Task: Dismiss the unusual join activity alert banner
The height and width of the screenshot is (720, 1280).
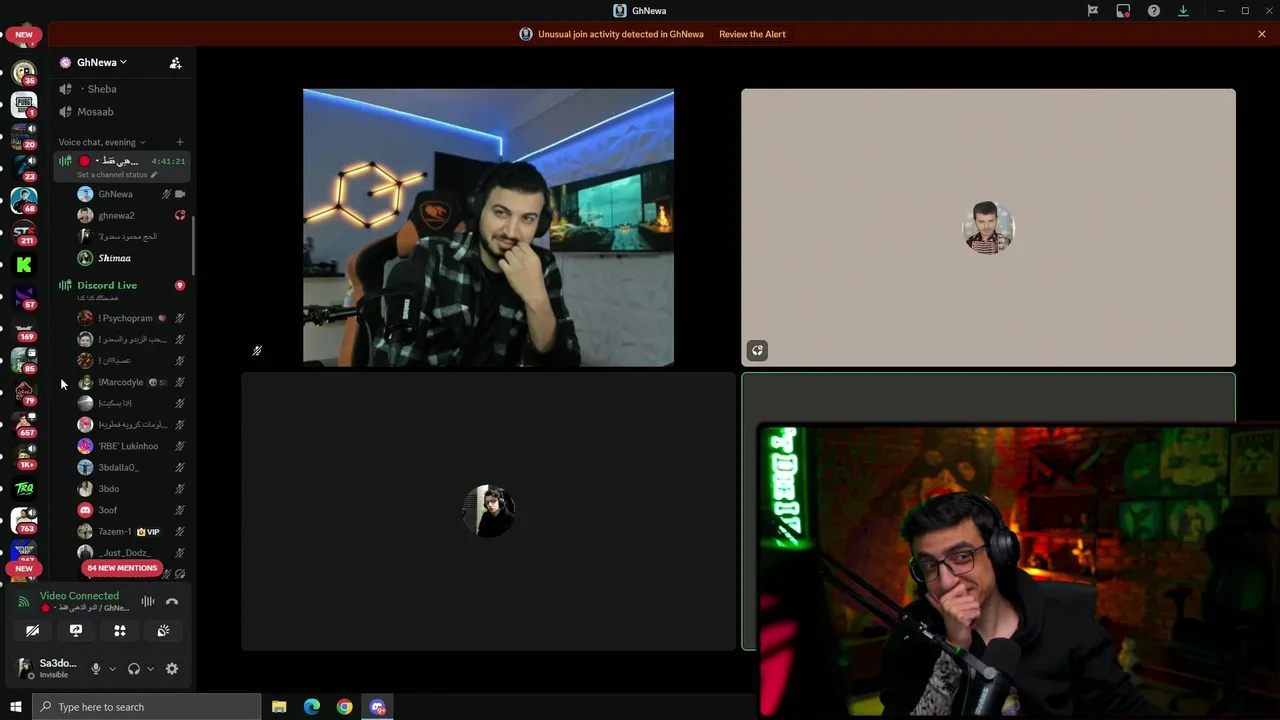Action: coord(1262,34)
